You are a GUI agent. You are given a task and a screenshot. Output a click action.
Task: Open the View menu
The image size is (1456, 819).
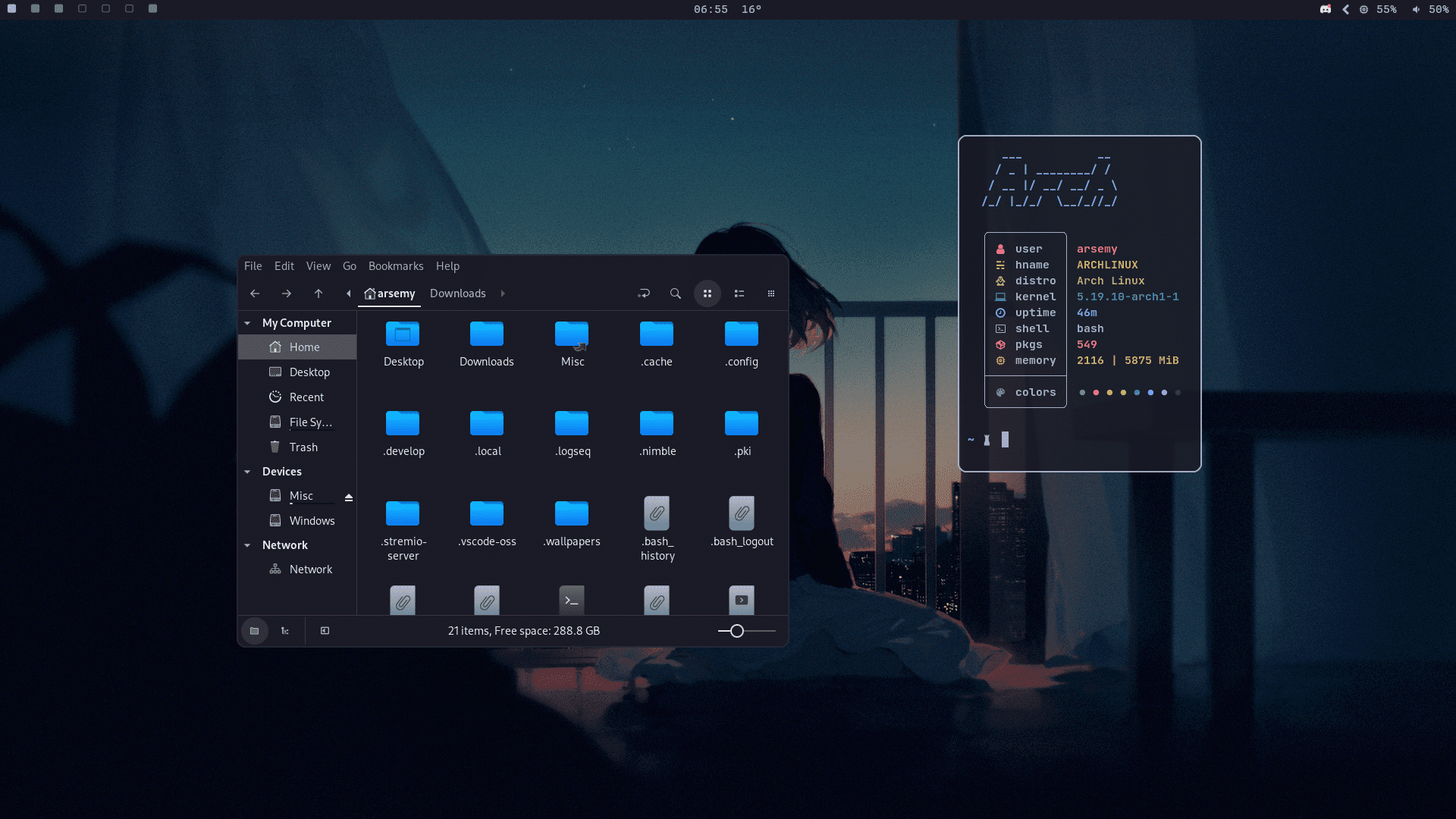(318, 266)
